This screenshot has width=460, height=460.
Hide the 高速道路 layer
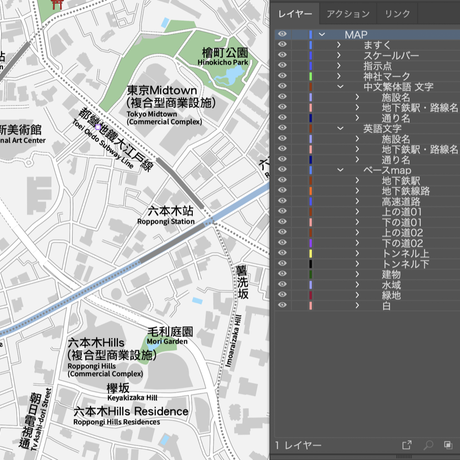coord(282,201)
